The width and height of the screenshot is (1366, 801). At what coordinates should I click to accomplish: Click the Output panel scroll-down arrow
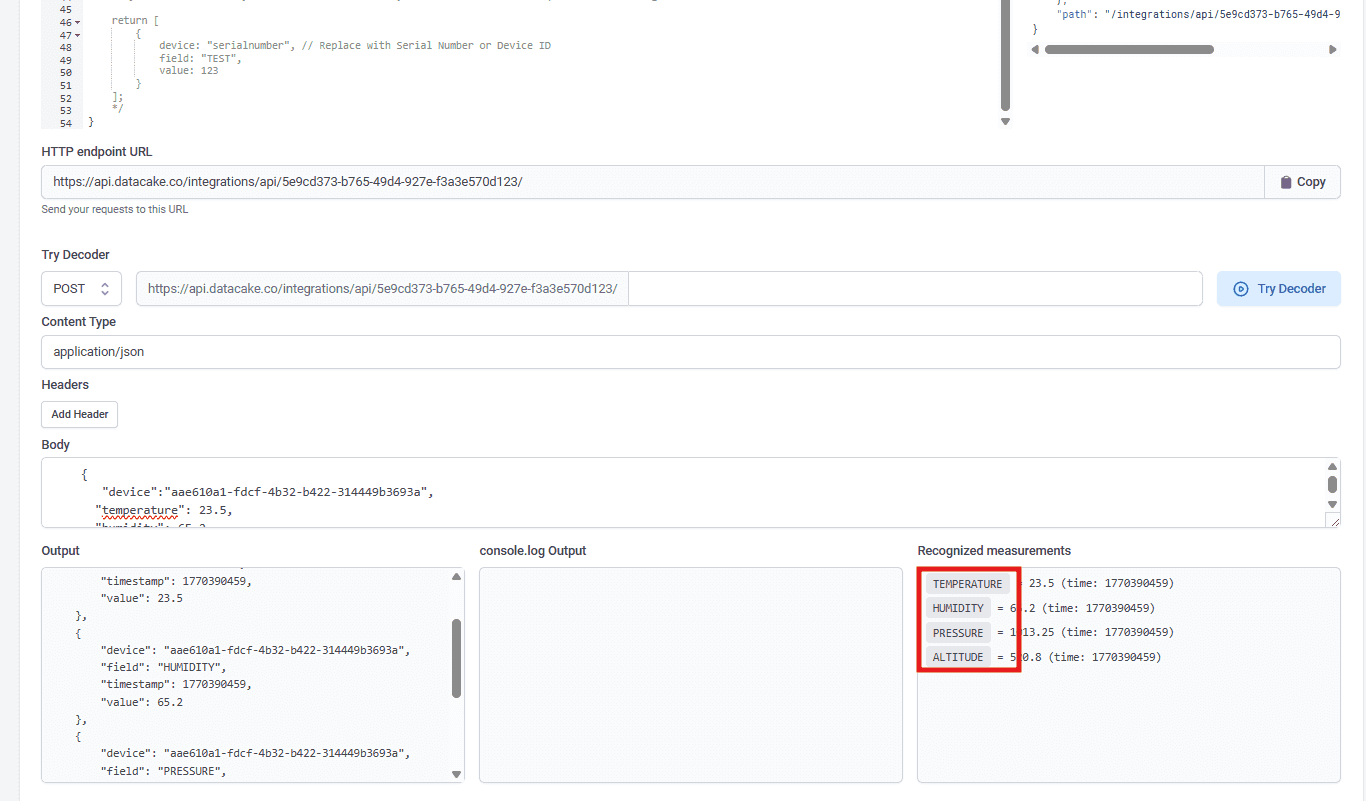[x=457, y=774]
